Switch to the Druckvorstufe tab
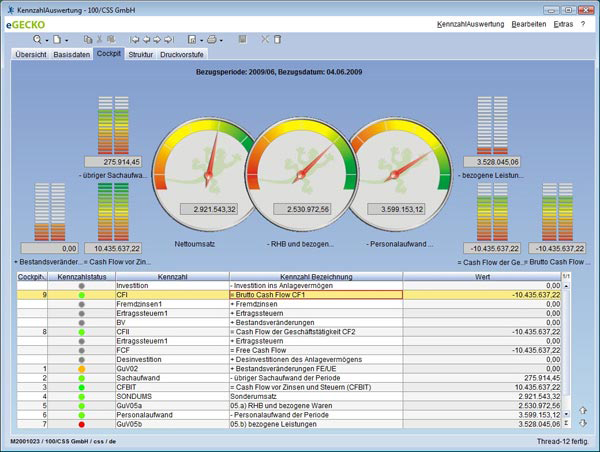Viewport: 600px width, 452px height. tap(184, 55)
